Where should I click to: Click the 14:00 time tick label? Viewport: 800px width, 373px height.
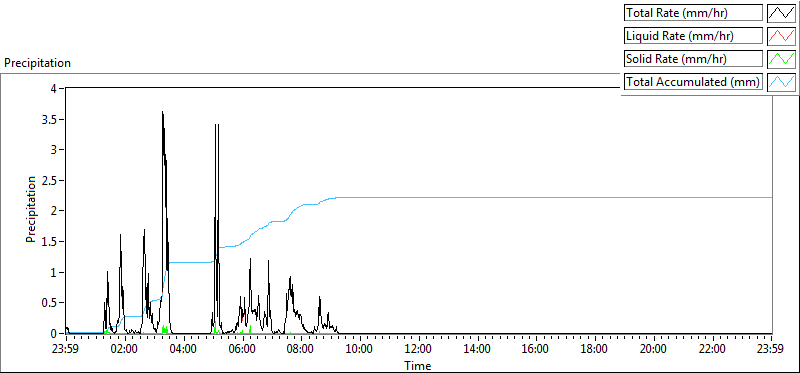(x=477, y=349)
